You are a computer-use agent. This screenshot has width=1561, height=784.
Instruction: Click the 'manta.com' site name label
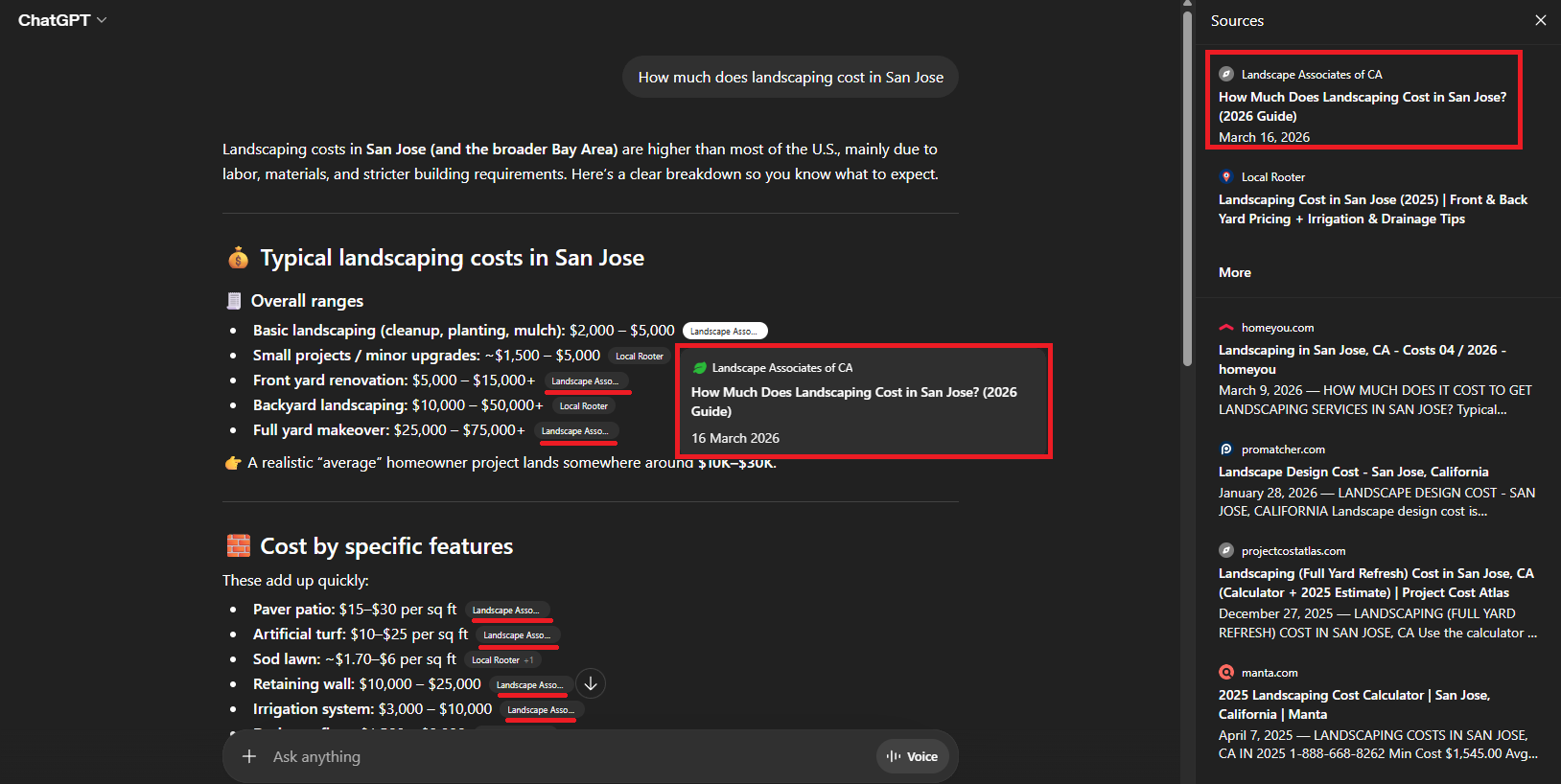pos(1270,673)
